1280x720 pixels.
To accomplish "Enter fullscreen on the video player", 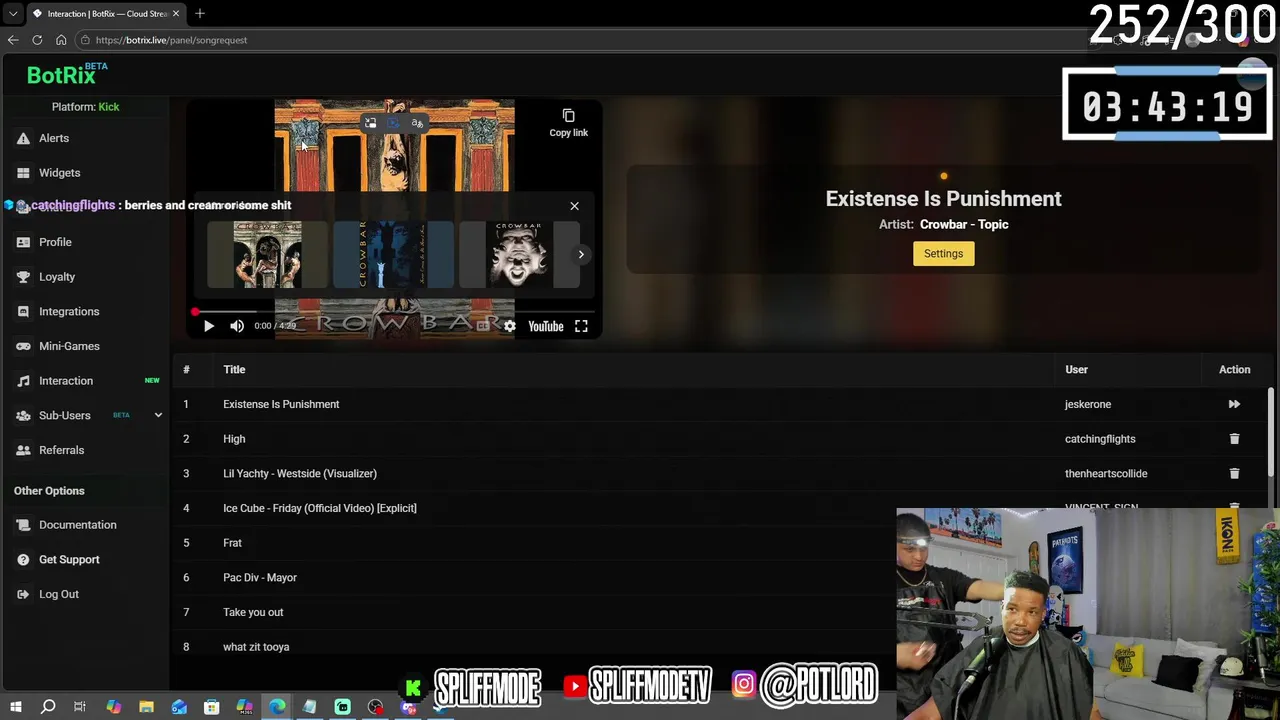I will [x=581, y=326].
